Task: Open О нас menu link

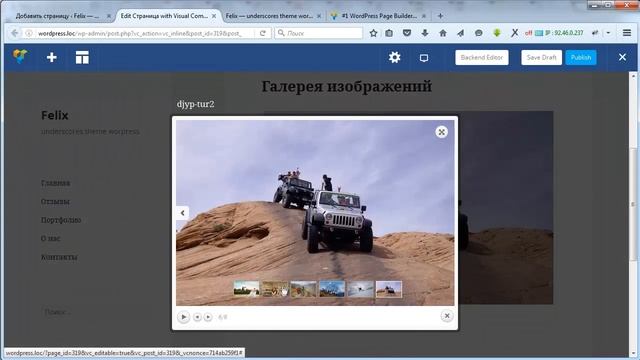Action: [50, 238]
